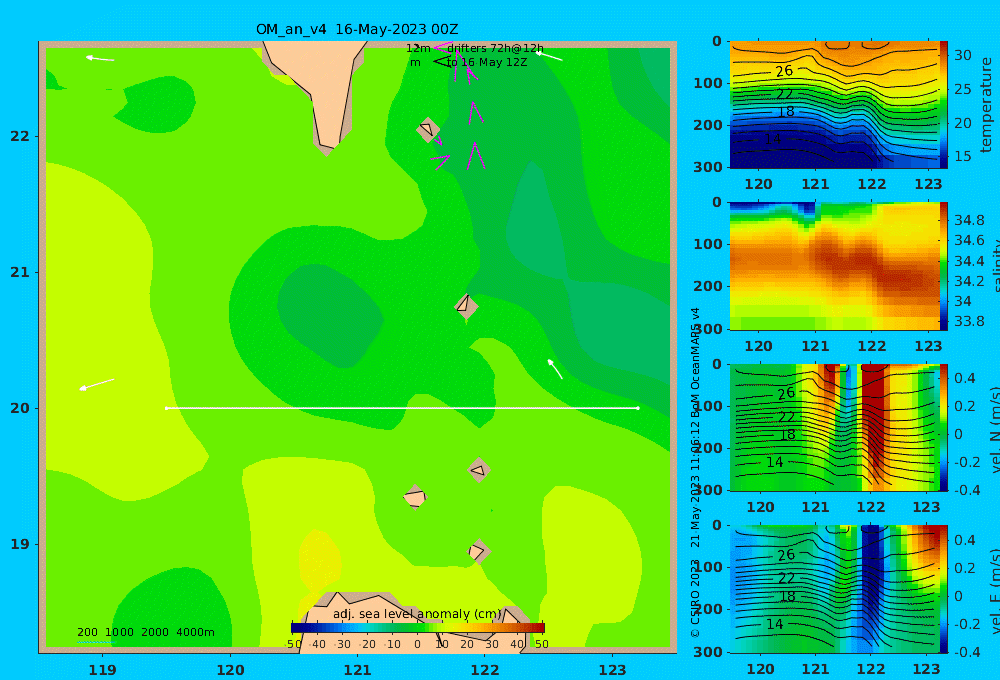Click the 0 tick on sea level colorbar

click(418, 644)
